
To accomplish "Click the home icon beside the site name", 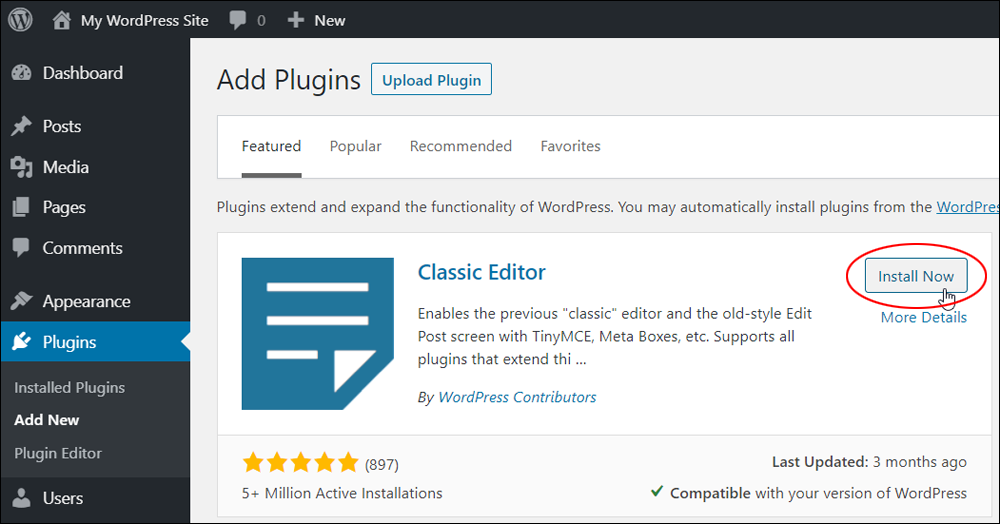I will point(62,20).
